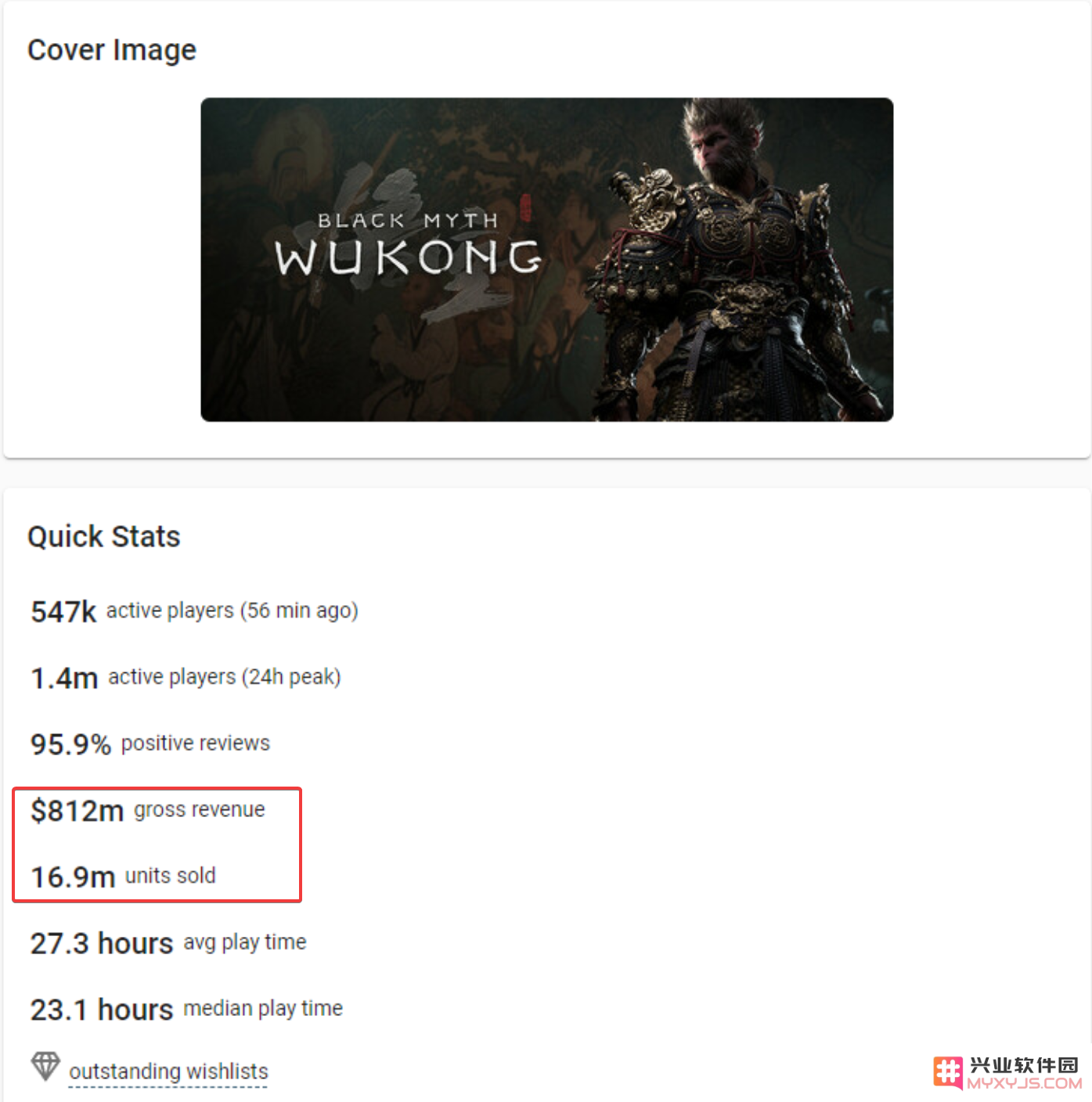Click the 95.9% positive reviews stat
This screenshot has width=1092, height=1102.
[x=150, y=744]
